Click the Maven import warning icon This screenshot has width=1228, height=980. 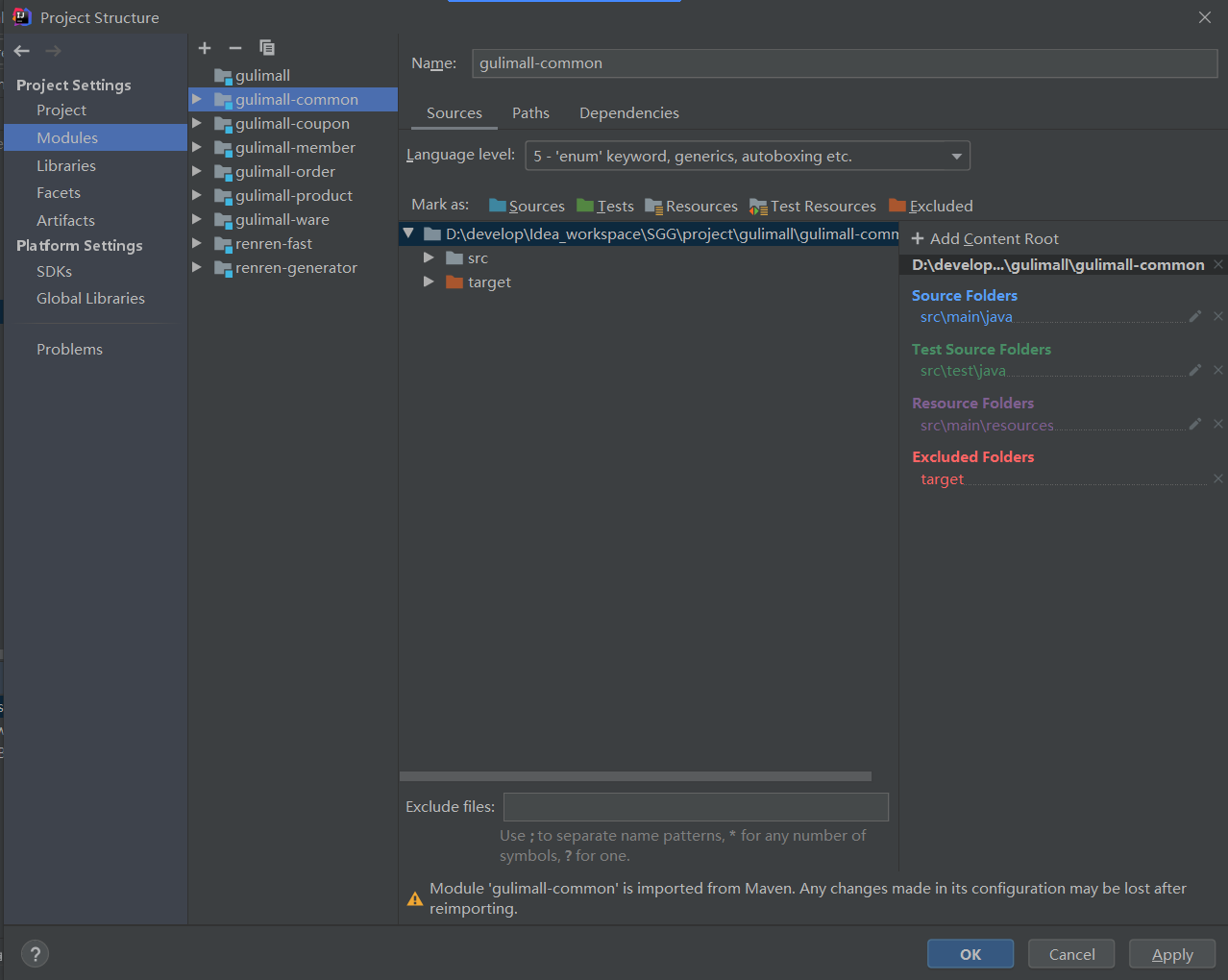tap(415, 899)
